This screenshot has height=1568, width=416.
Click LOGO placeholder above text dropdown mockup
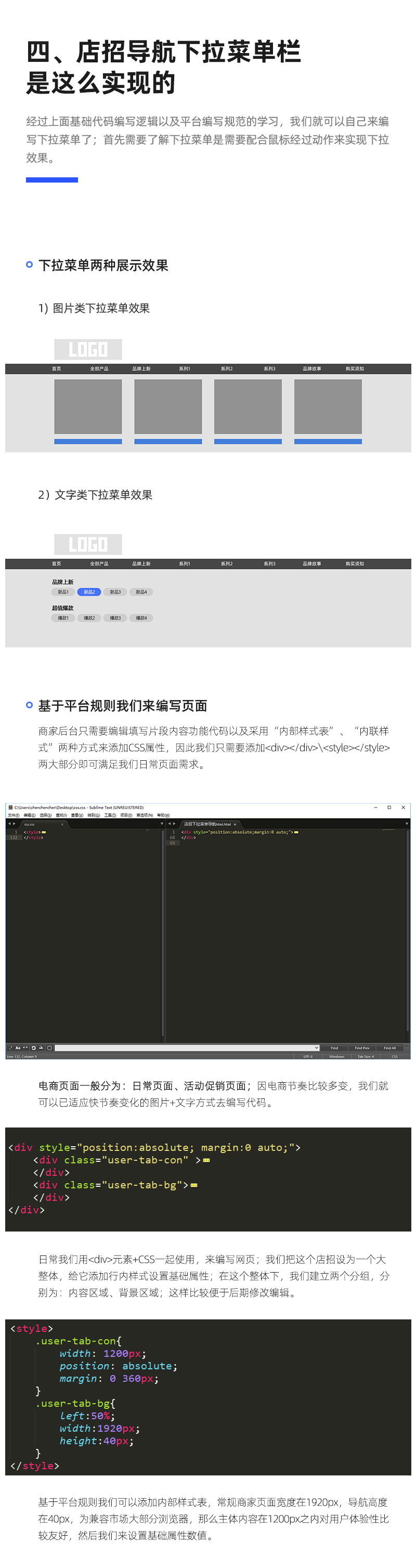[88, 544]
